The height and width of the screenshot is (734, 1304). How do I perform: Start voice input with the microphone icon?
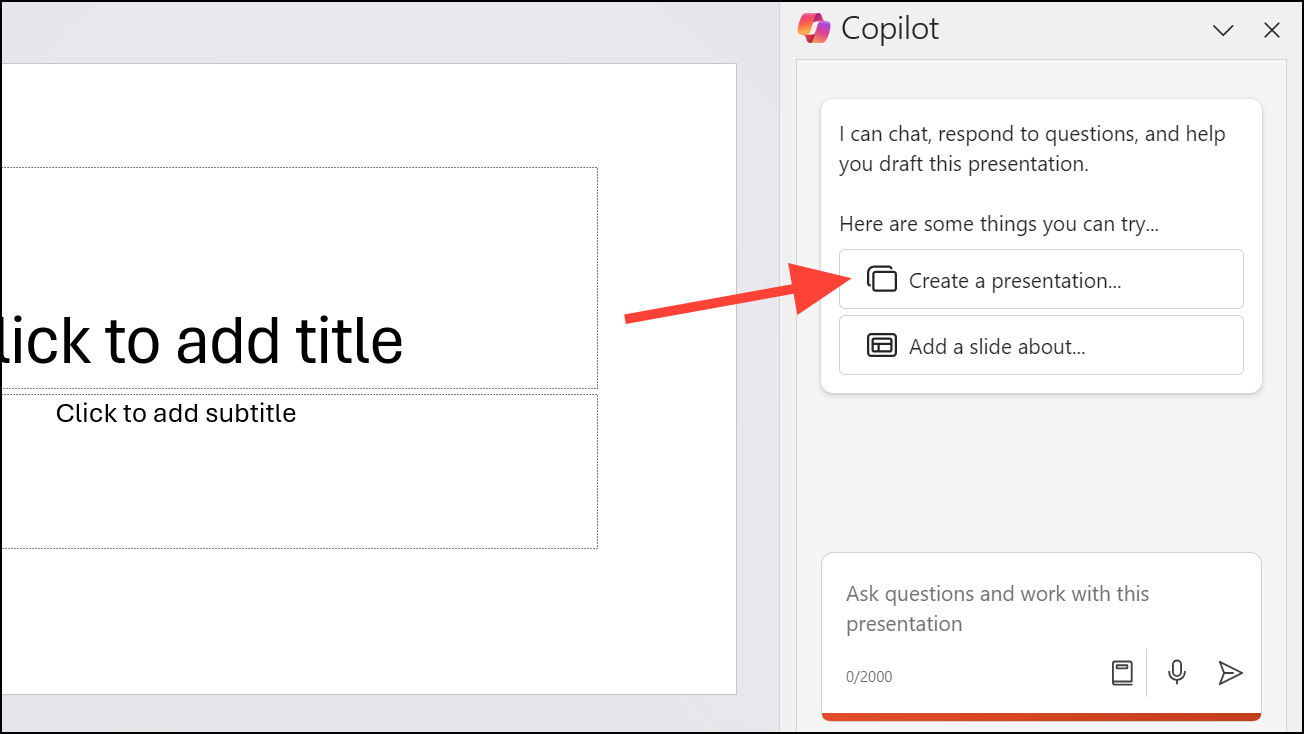click(x=1177, y=673)
